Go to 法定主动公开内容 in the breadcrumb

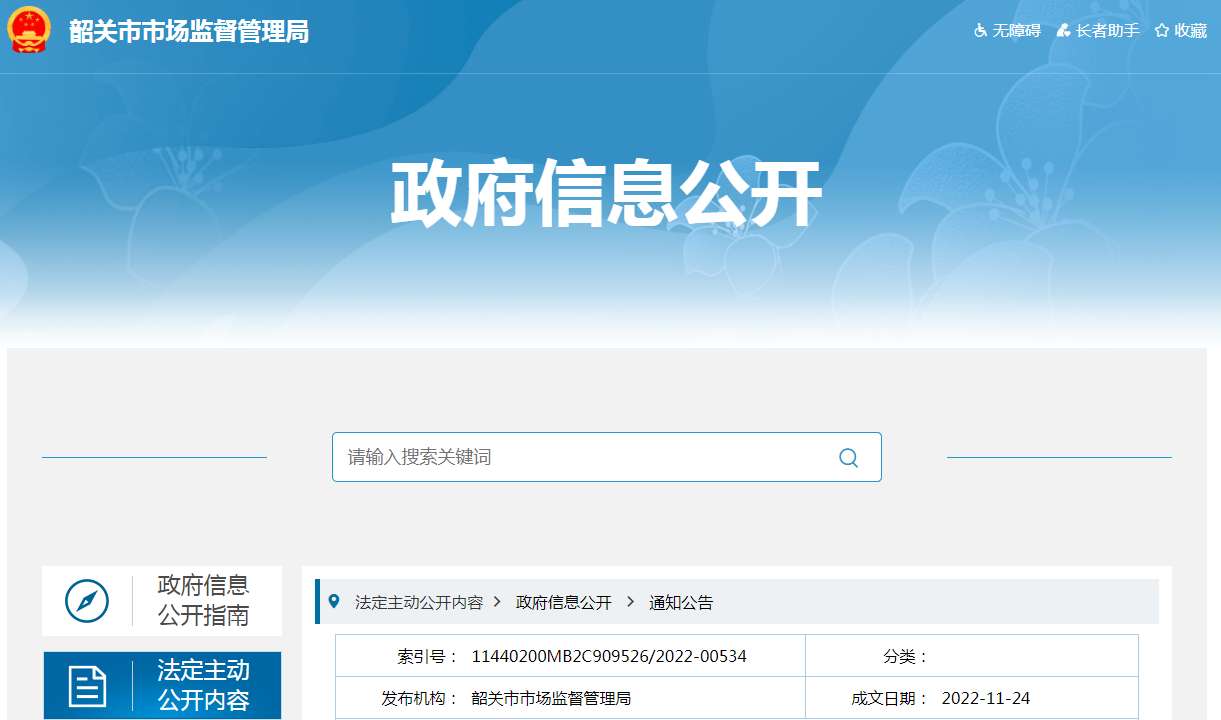tap(419, 603)
